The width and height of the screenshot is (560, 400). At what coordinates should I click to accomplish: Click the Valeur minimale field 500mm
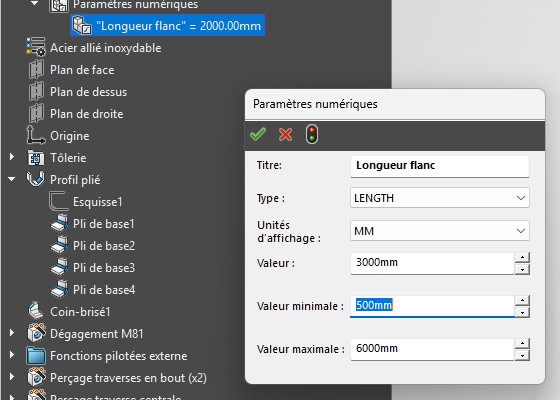(x=432, y=306)
